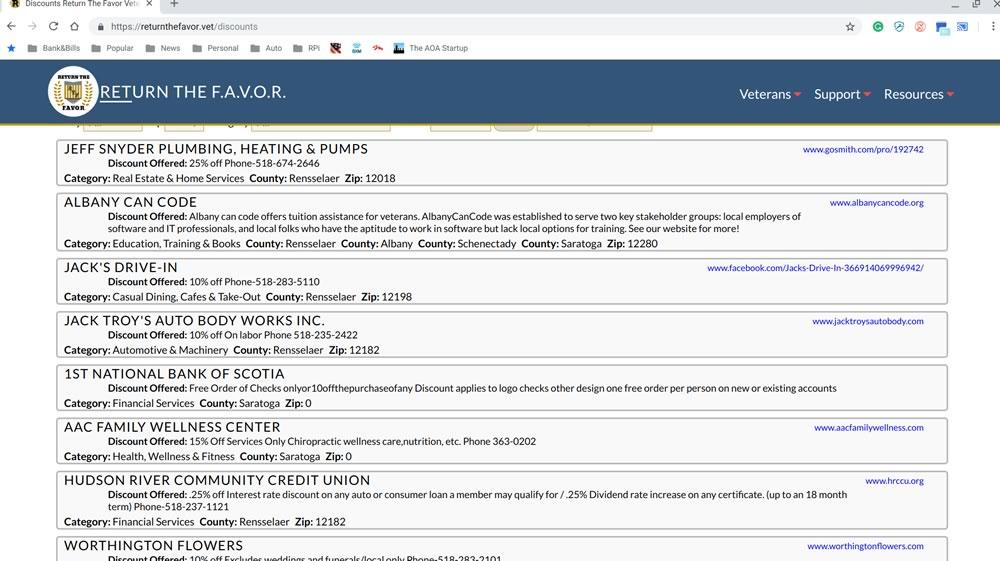Click the browser forward arrow
The width and height of the screenshot is (1000, 561).
(32, 26)
